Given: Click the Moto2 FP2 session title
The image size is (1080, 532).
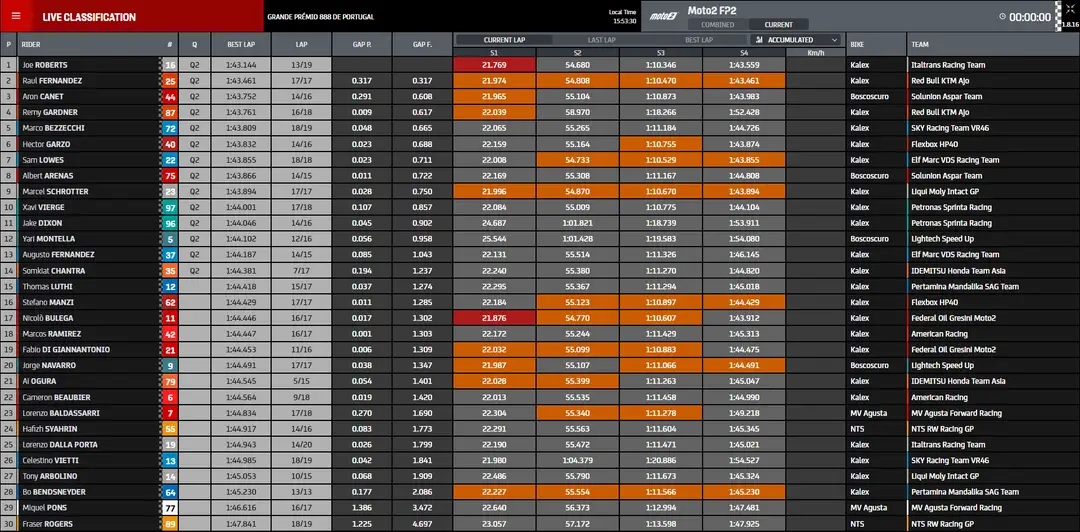Looking at the screenshot, I should click(712, 10).
